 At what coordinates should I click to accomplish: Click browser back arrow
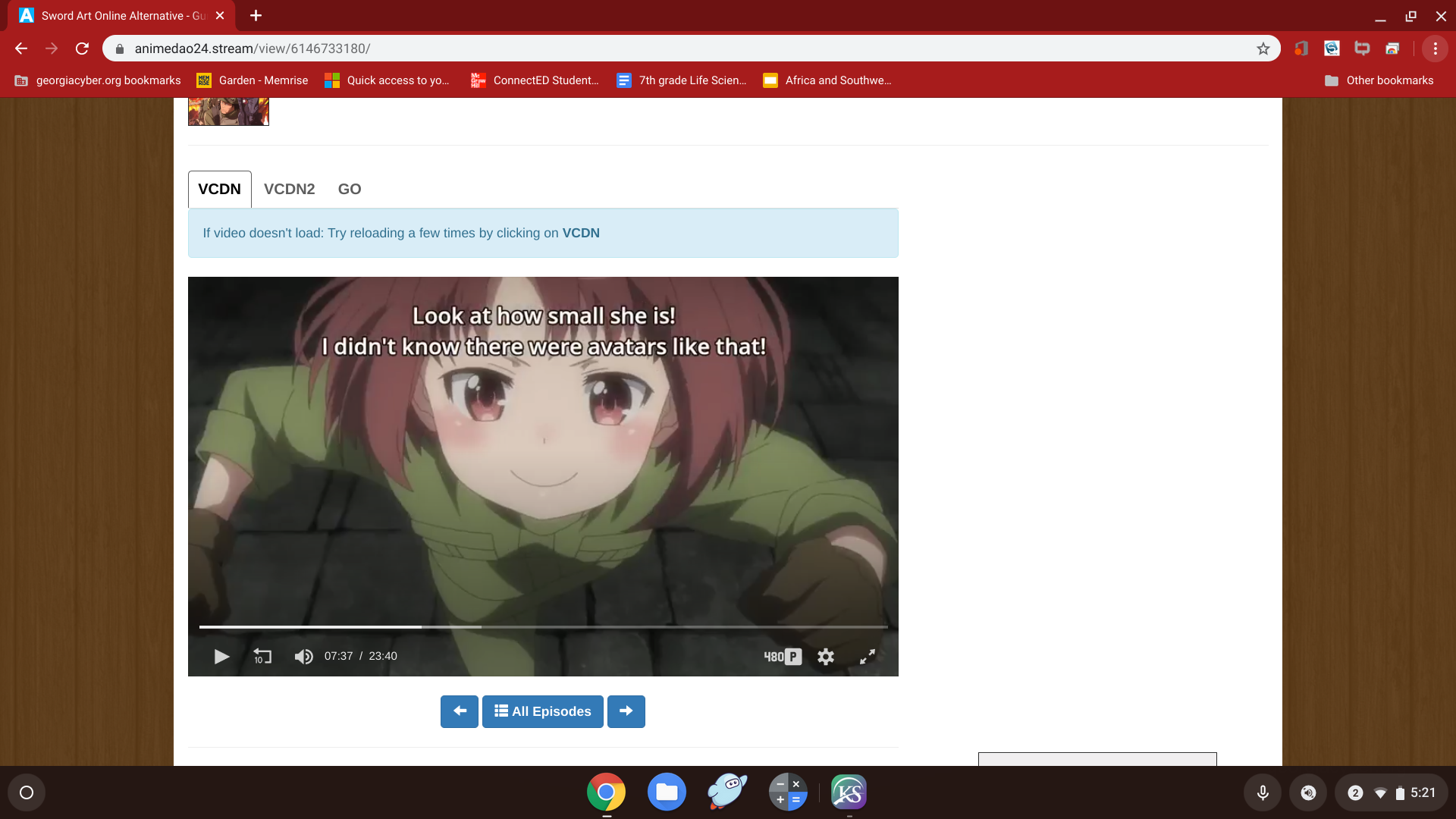21,49
